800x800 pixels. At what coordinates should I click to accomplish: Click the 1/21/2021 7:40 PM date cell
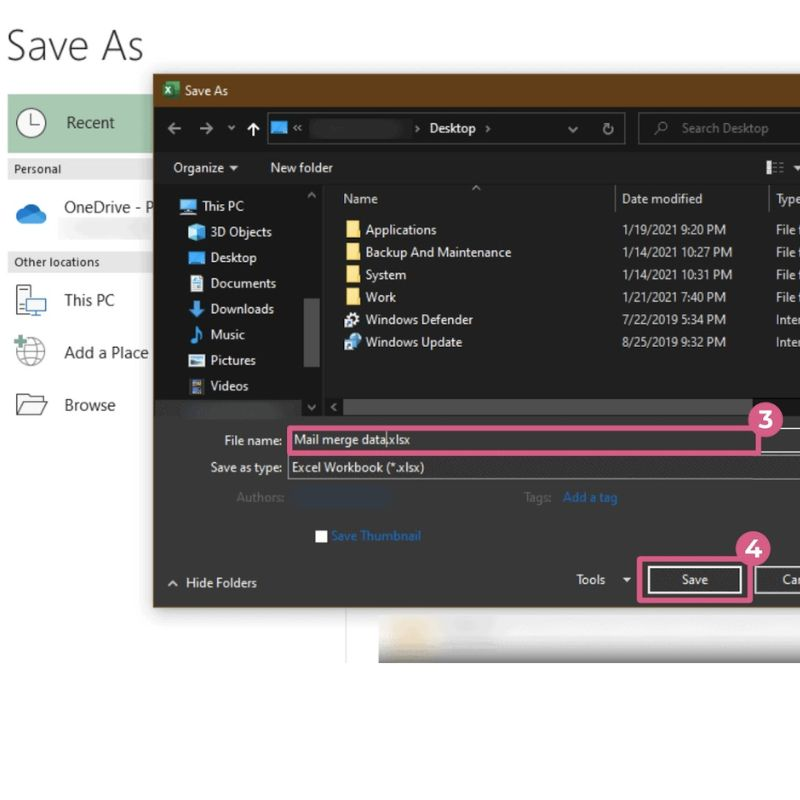pos(673,297)
